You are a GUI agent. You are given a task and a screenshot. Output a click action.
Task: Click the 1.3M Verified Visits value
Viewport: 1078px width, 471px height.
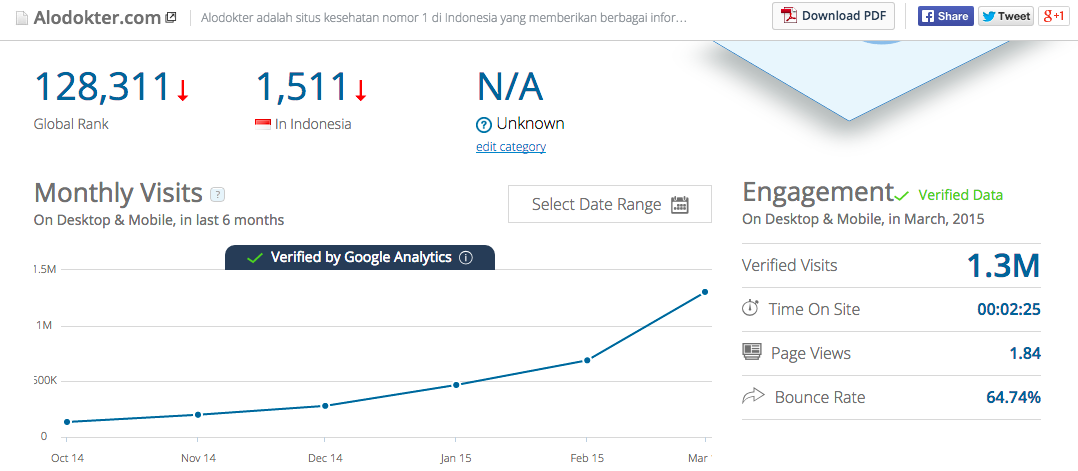1004,266
